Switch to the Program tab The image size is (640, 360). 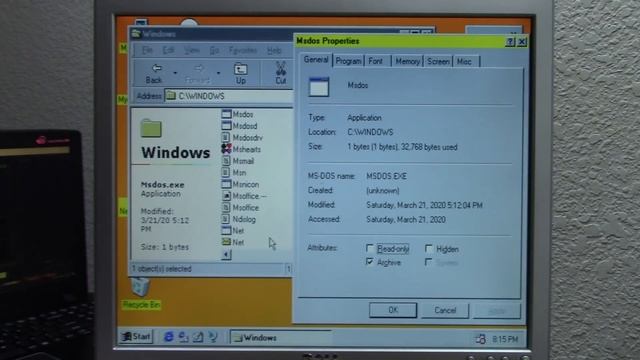[x=348, y=61]
